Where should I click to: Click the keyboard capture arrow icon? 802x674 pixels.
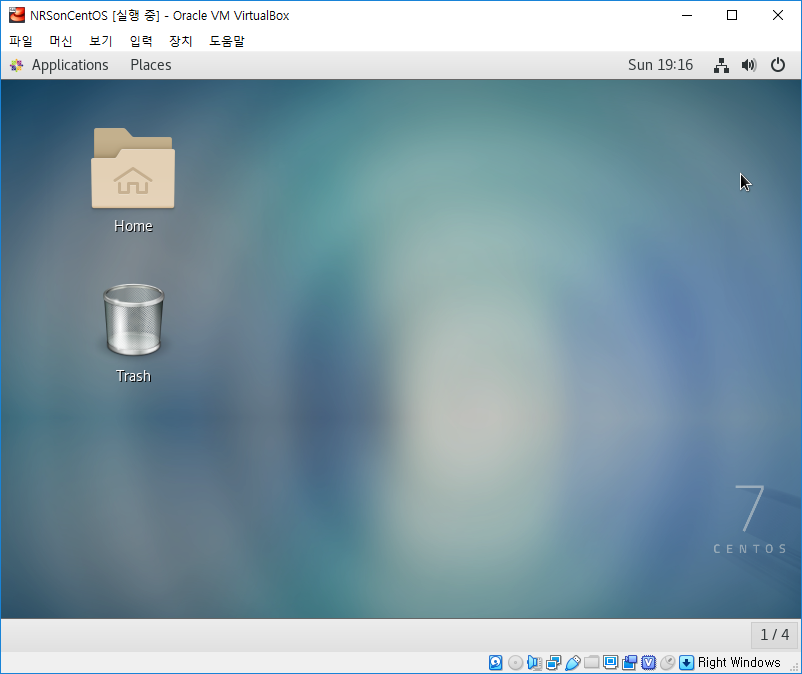click(686, 663)
